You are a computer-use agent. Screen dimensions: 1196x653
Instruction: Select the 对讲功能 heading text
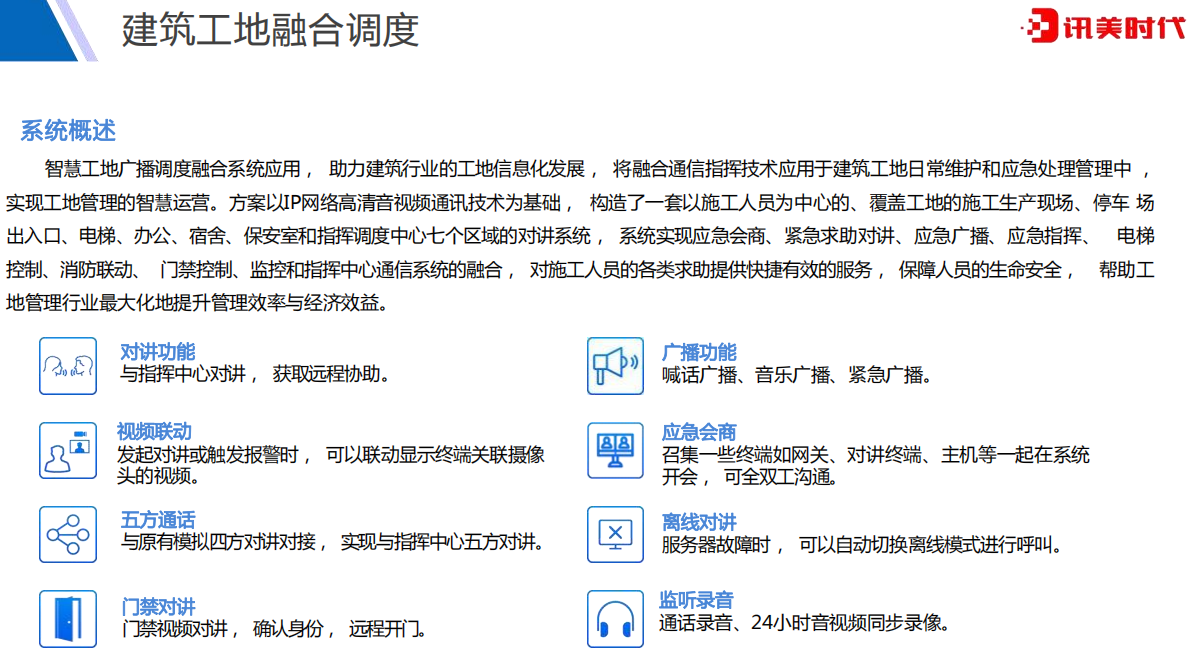pyautogui.click(x=157, y=352)
